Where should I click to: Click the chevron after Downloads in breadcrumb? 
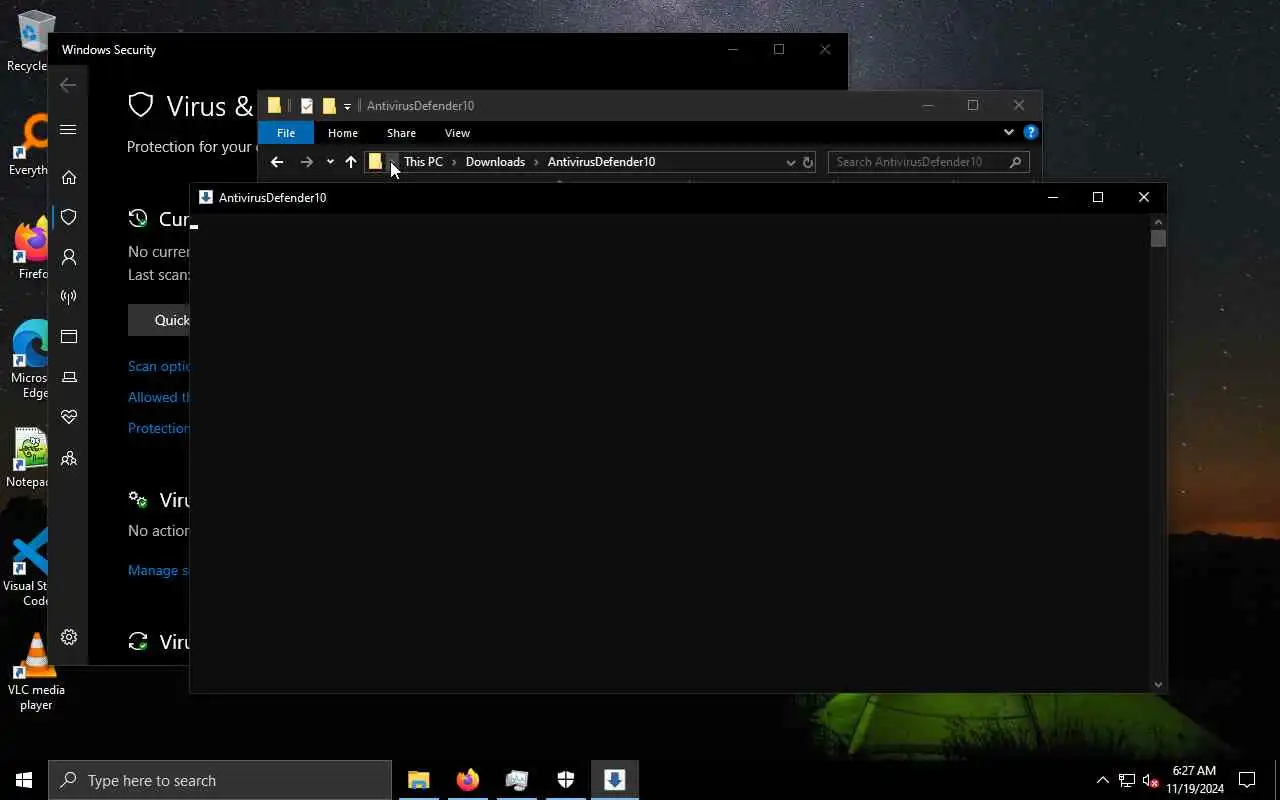(536, 162)
